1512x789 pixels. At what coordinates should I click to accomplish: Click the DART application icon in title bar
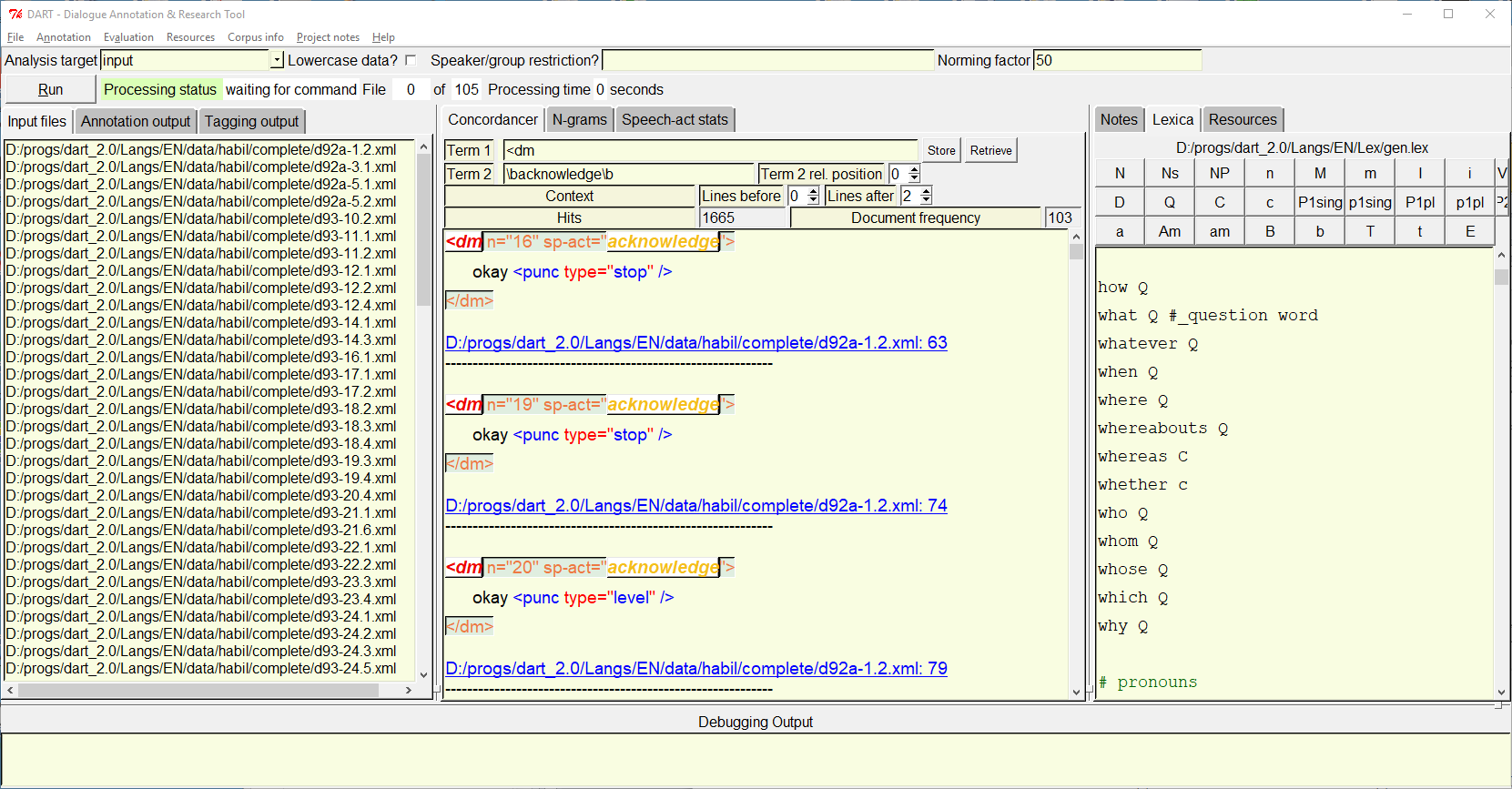pos(15,14)
